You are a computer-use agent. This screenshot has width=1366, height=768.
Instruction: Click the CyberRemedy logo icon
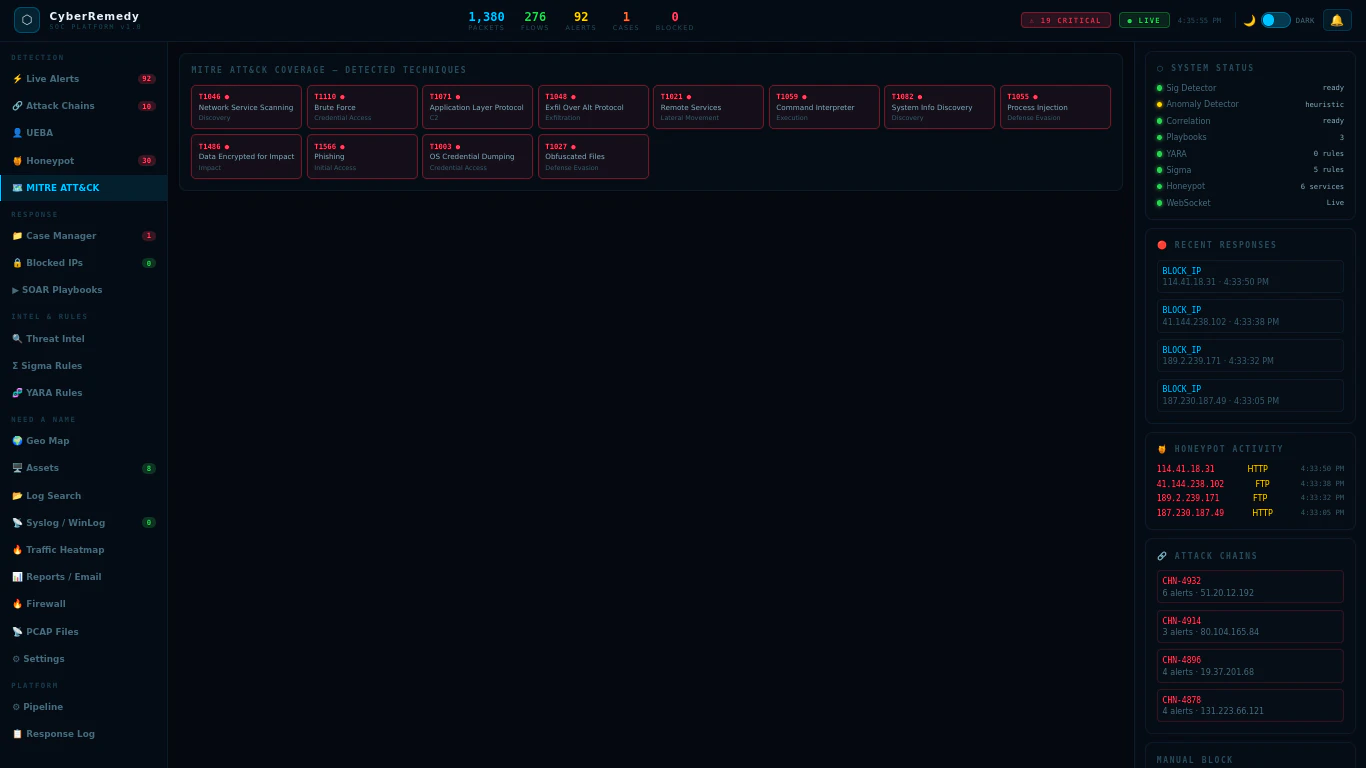click(26, 19)
